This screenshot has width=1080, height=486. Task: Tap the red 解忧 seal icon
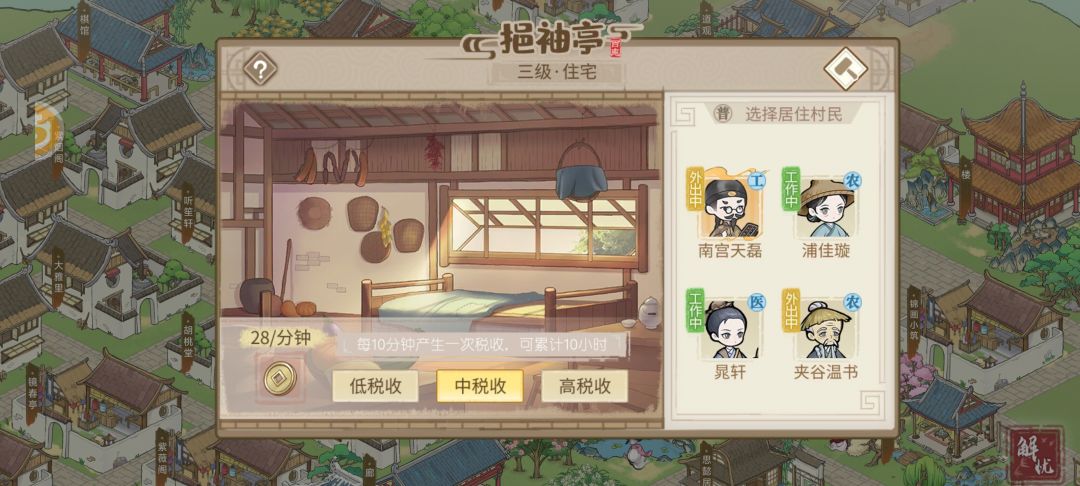tap(1031, 454)
